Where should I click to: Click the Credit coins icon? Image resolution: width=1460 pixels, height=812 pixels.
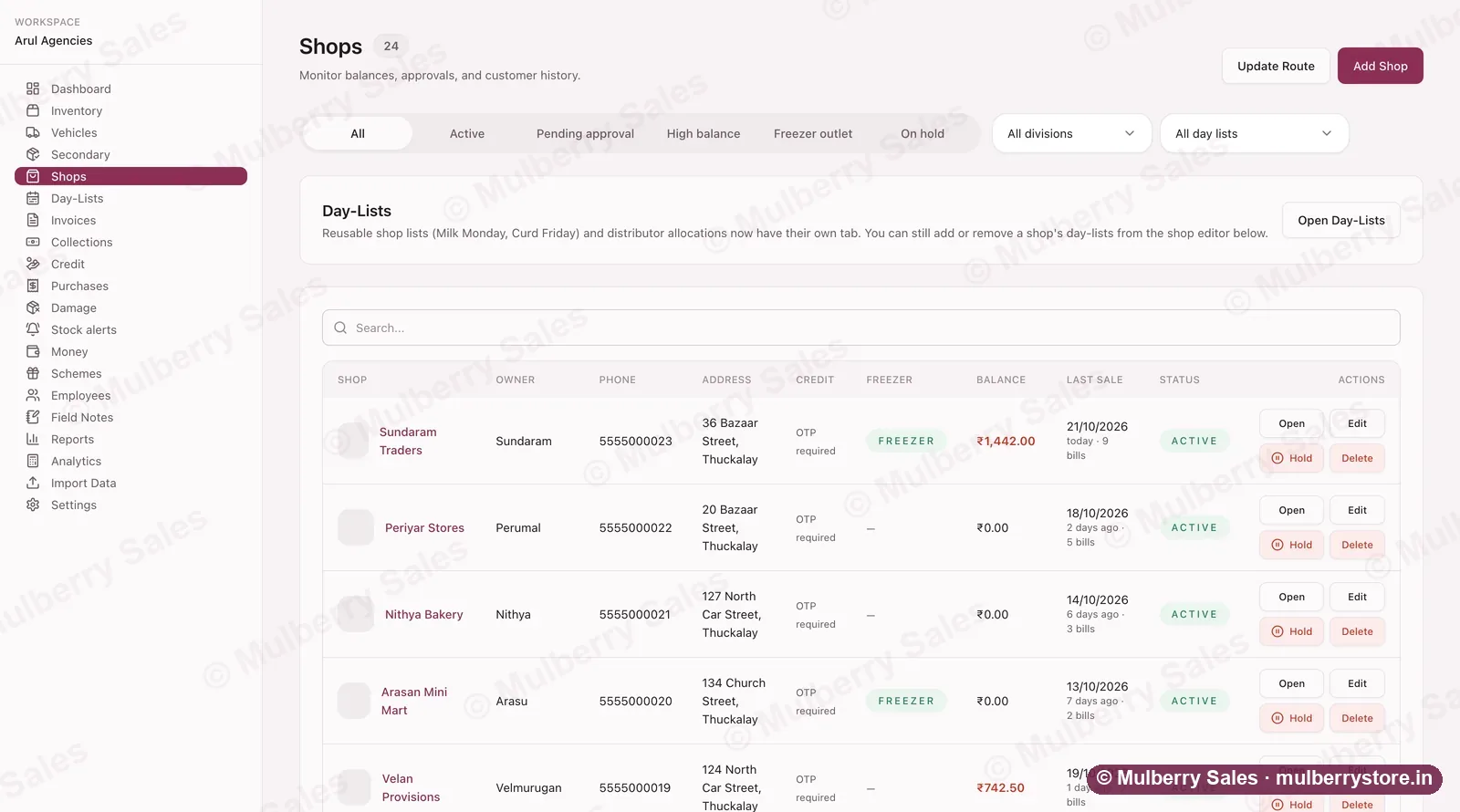coord(33,264)
